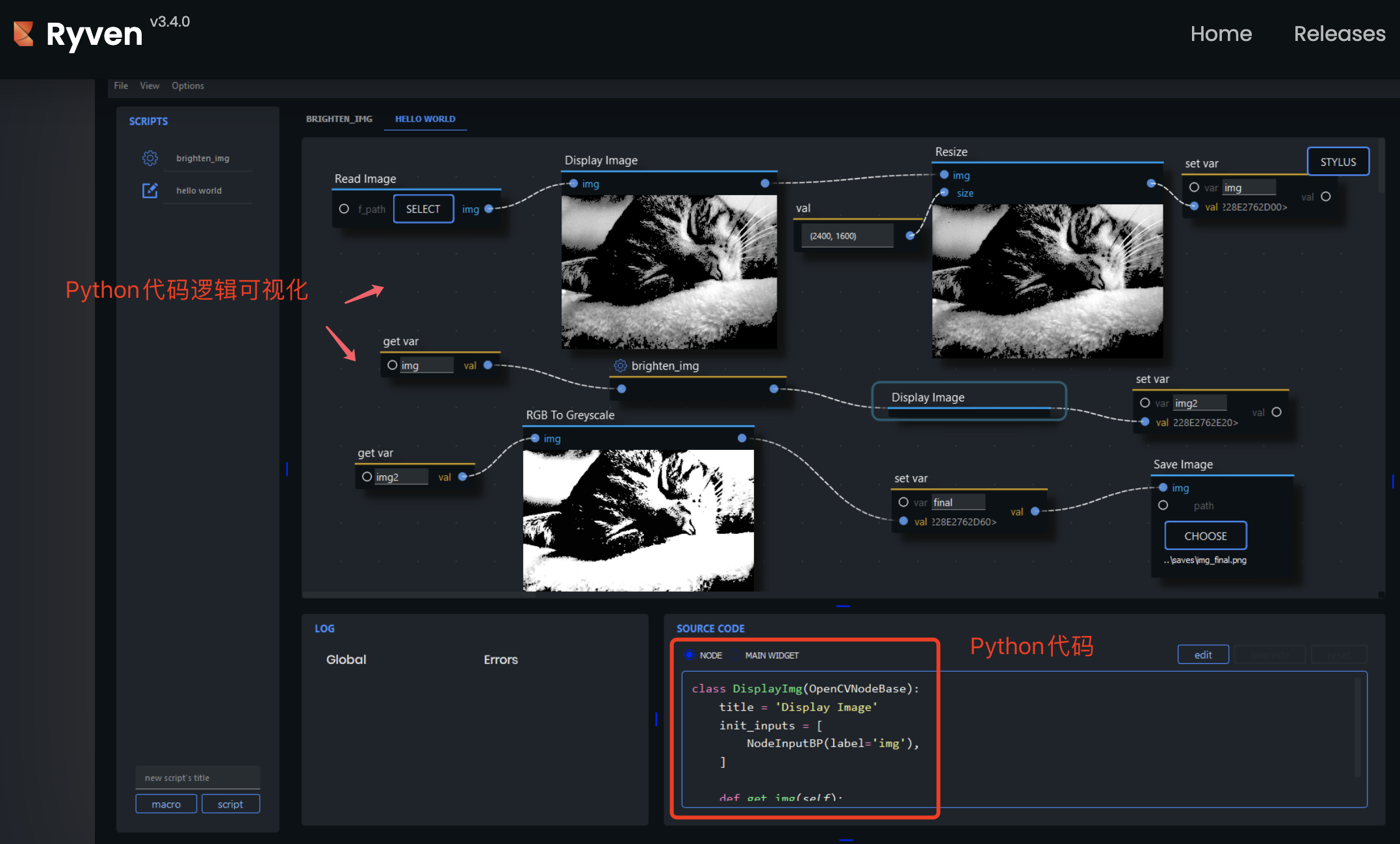Open the View menu
Viewport: 1400px width, 844px height.
149,86
